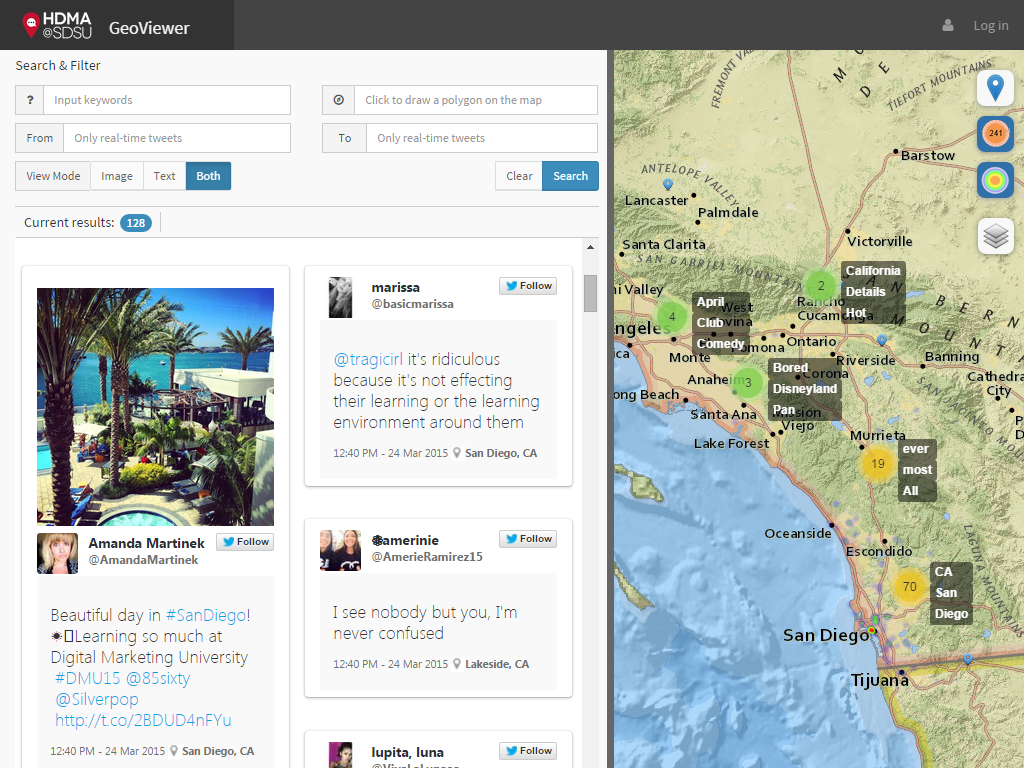Click the #DMU15 hashtag link
Screen dimensions: 1024x768
pos(88,678)
